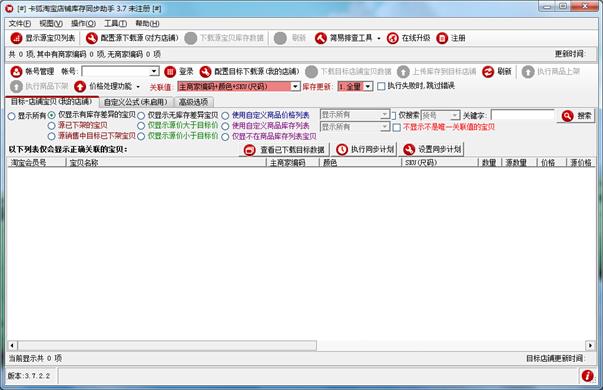Screen dimensions: 603x390
Task: Switch to 自定义公式 (未启用) tab
Action: click(136, 102)
